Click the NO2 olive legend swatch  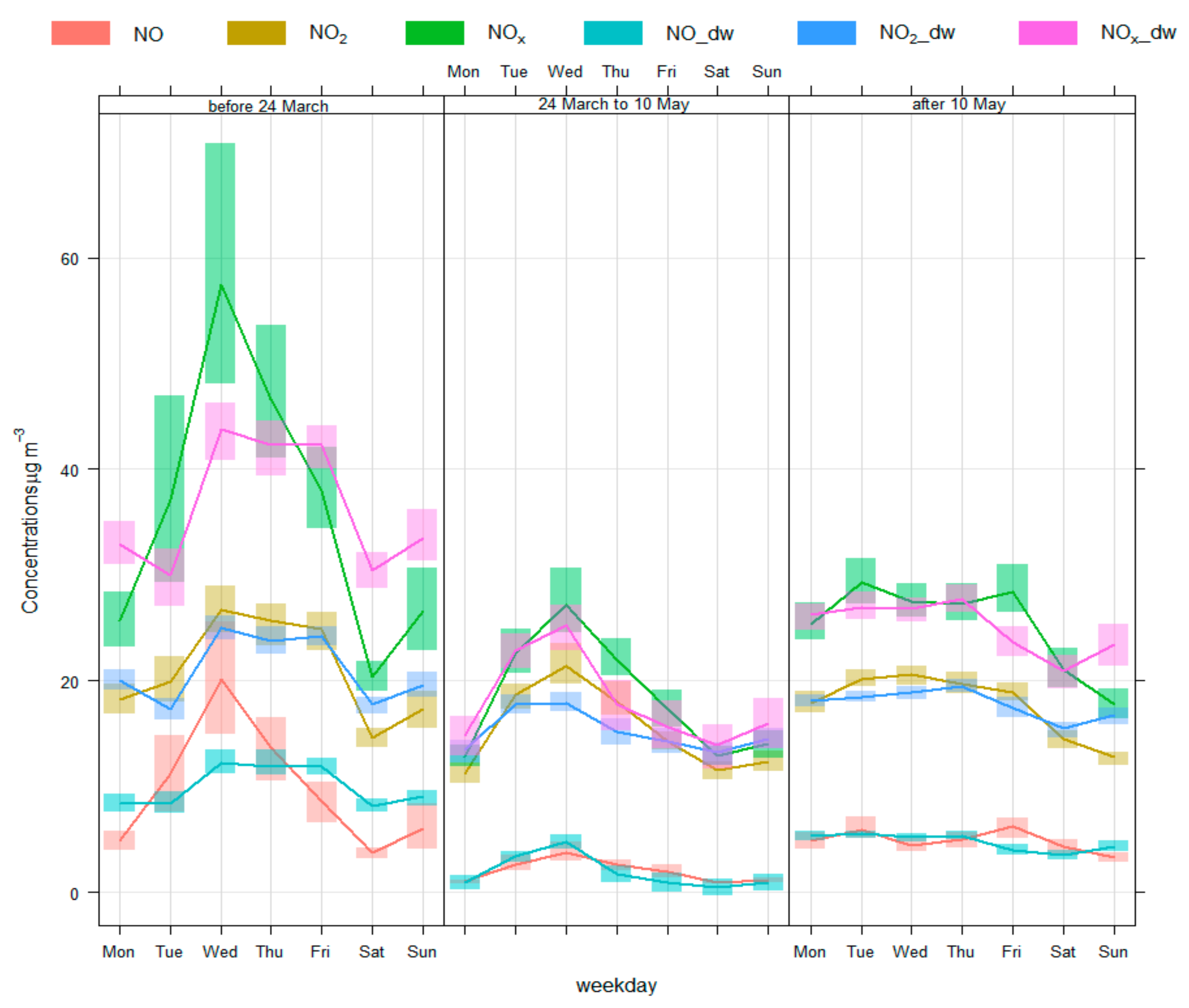pos(256,33)
